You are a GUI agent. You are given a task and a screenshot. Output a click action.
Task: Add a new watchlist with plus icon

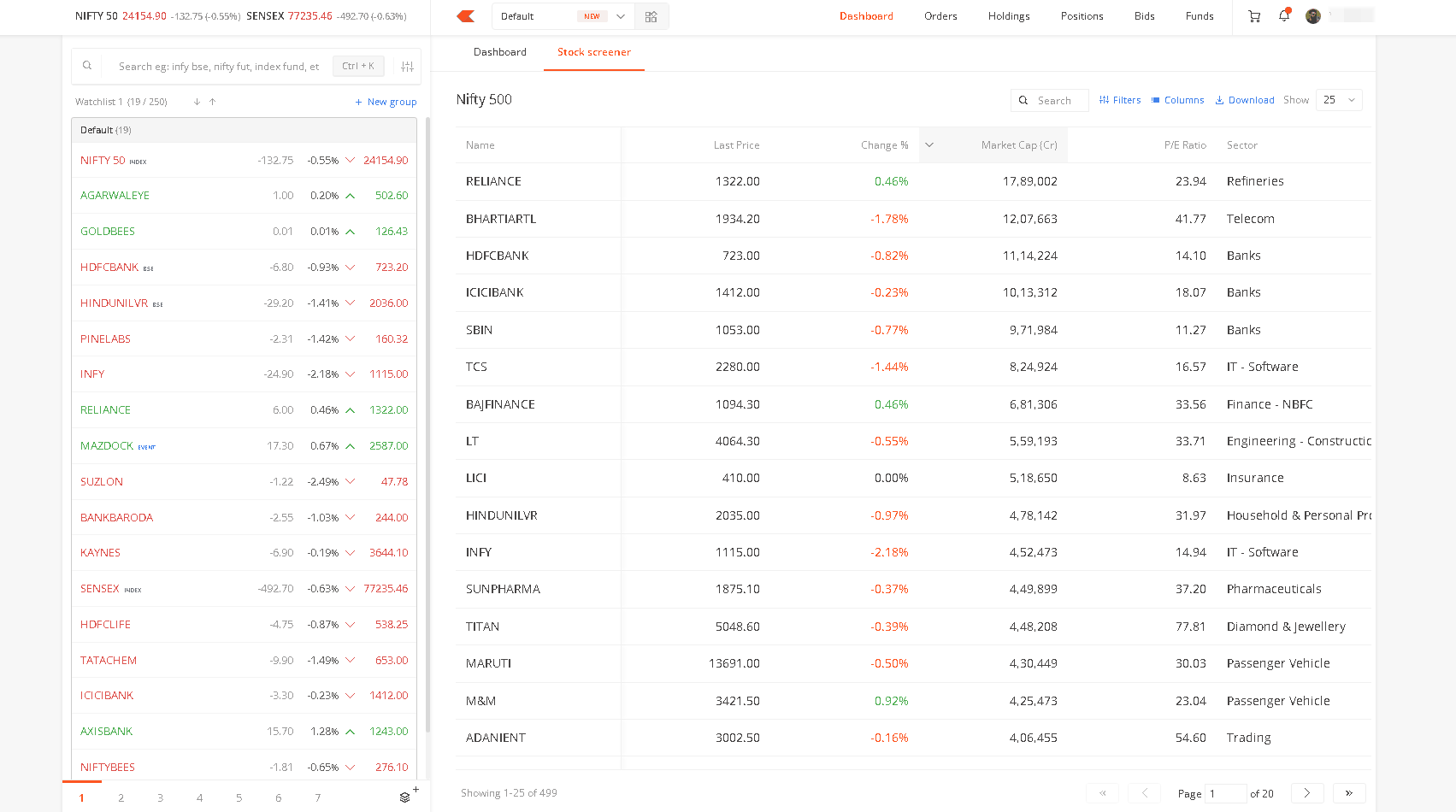point(416,789)
